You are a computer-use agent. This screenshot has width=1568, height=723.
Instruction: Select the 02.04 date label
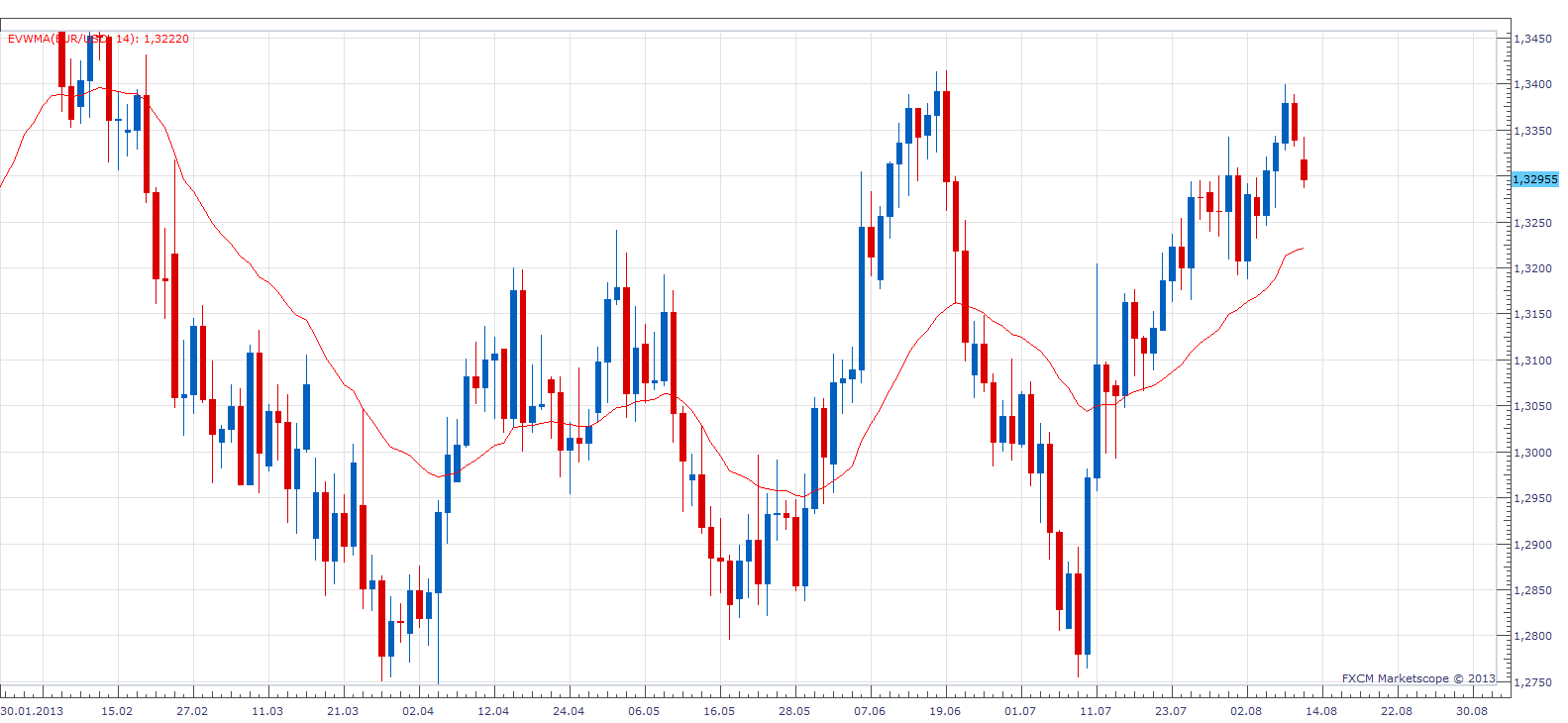pyautogui.click(x=418, y=711)
